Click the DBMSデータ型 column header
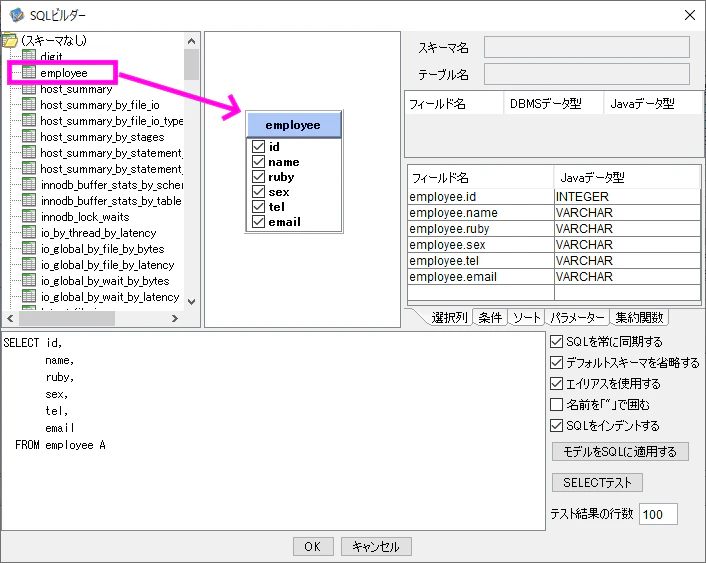Viewport: 706px width, 563px height. (x=553, y=104)
